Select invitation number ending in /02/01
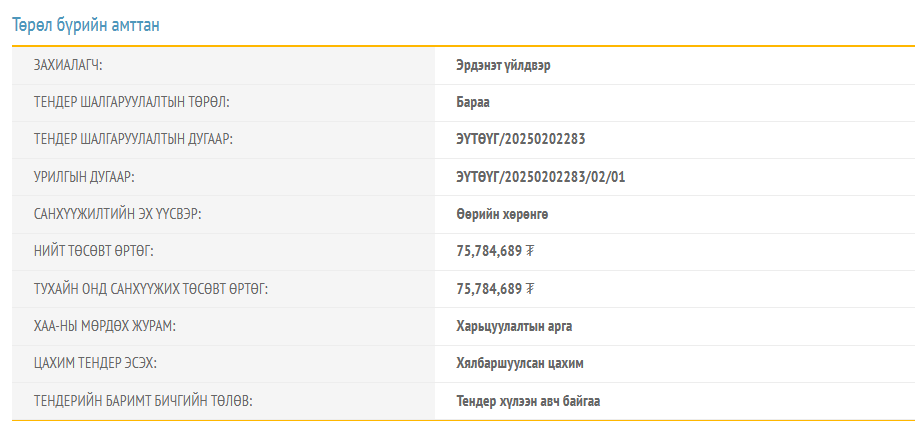The width and height of the screenshot is (915, 431). (540, 177)
